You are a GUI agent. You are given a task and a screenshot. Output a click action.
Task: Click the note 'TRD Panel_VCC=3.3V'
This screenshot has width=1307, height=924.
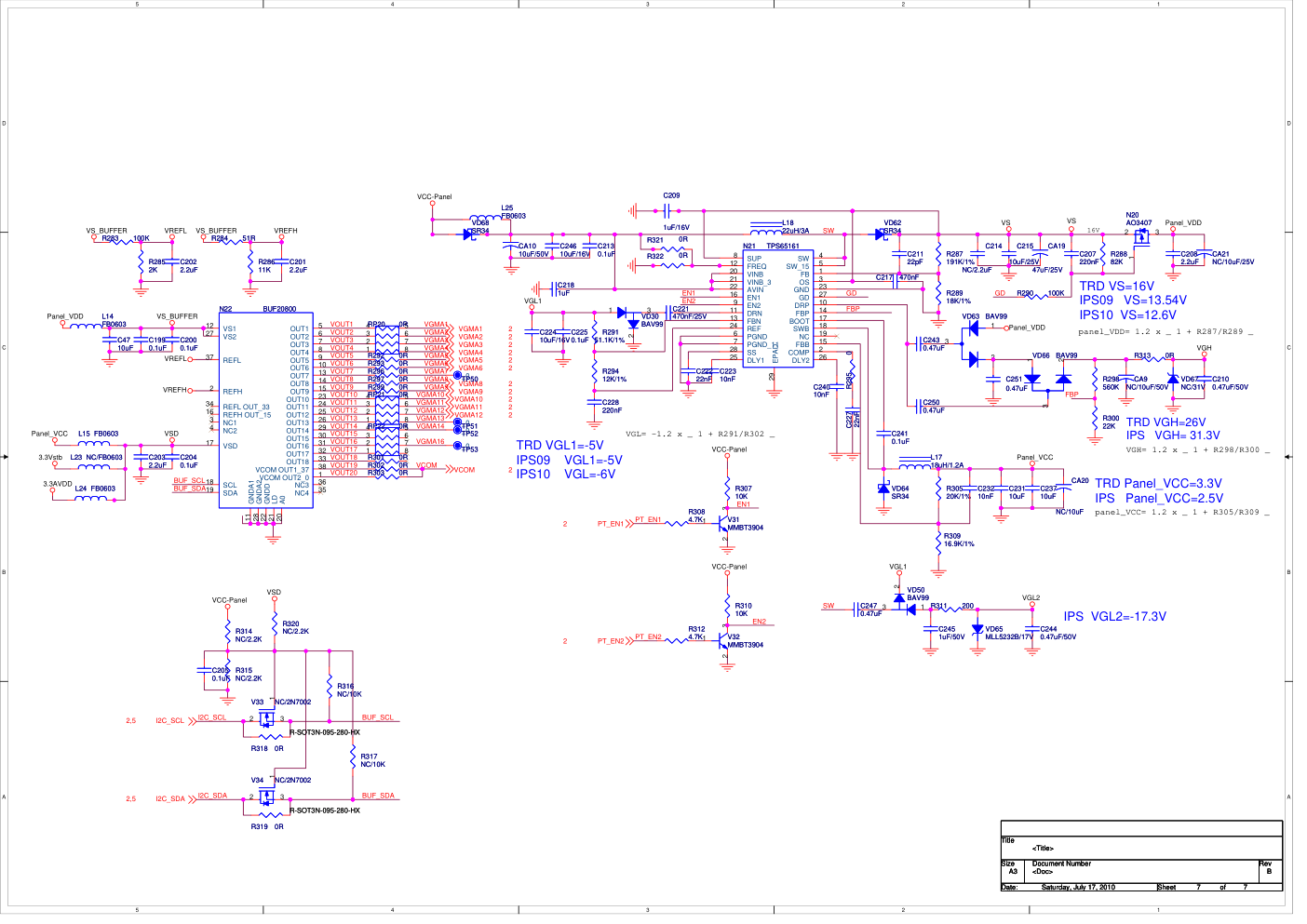[x=1158, y=484]
